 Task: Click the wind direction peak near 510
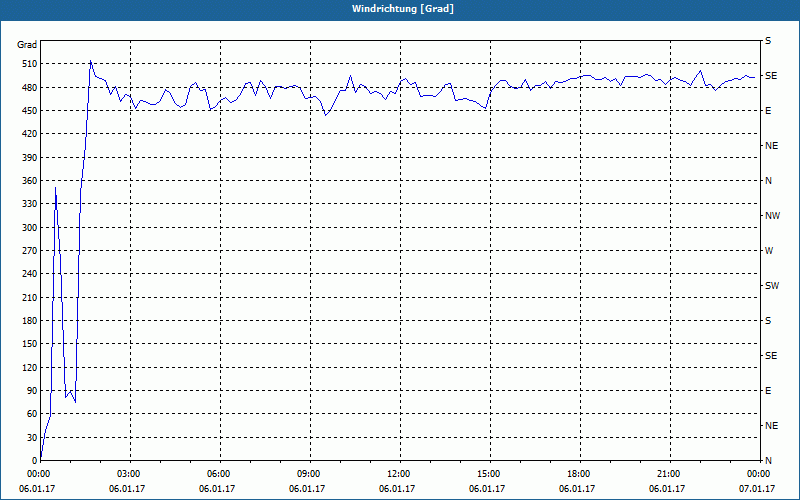(90, 61)
